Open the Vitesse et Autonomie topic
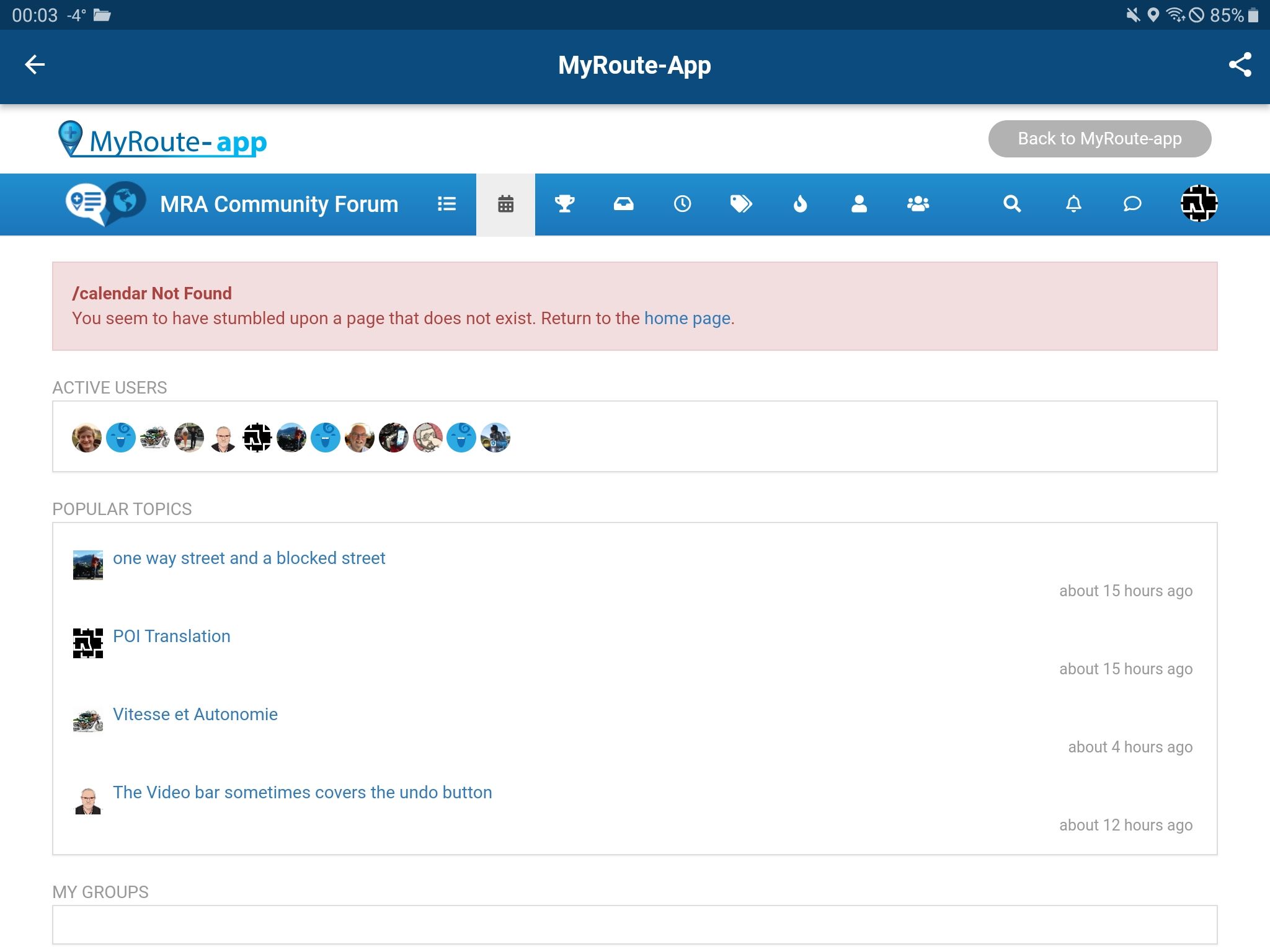1270x952 pixels. coord(195,714)
